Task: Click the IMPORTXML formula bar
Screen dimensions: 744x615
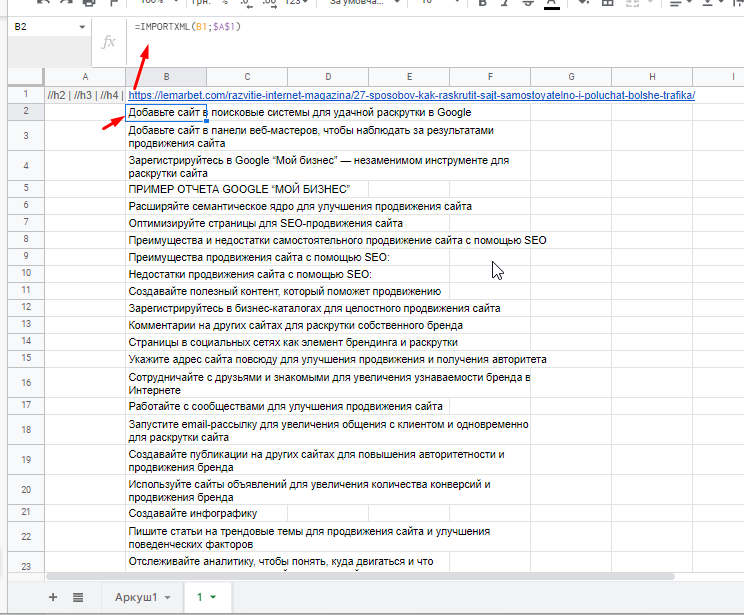Action: [x=400, y=26]
